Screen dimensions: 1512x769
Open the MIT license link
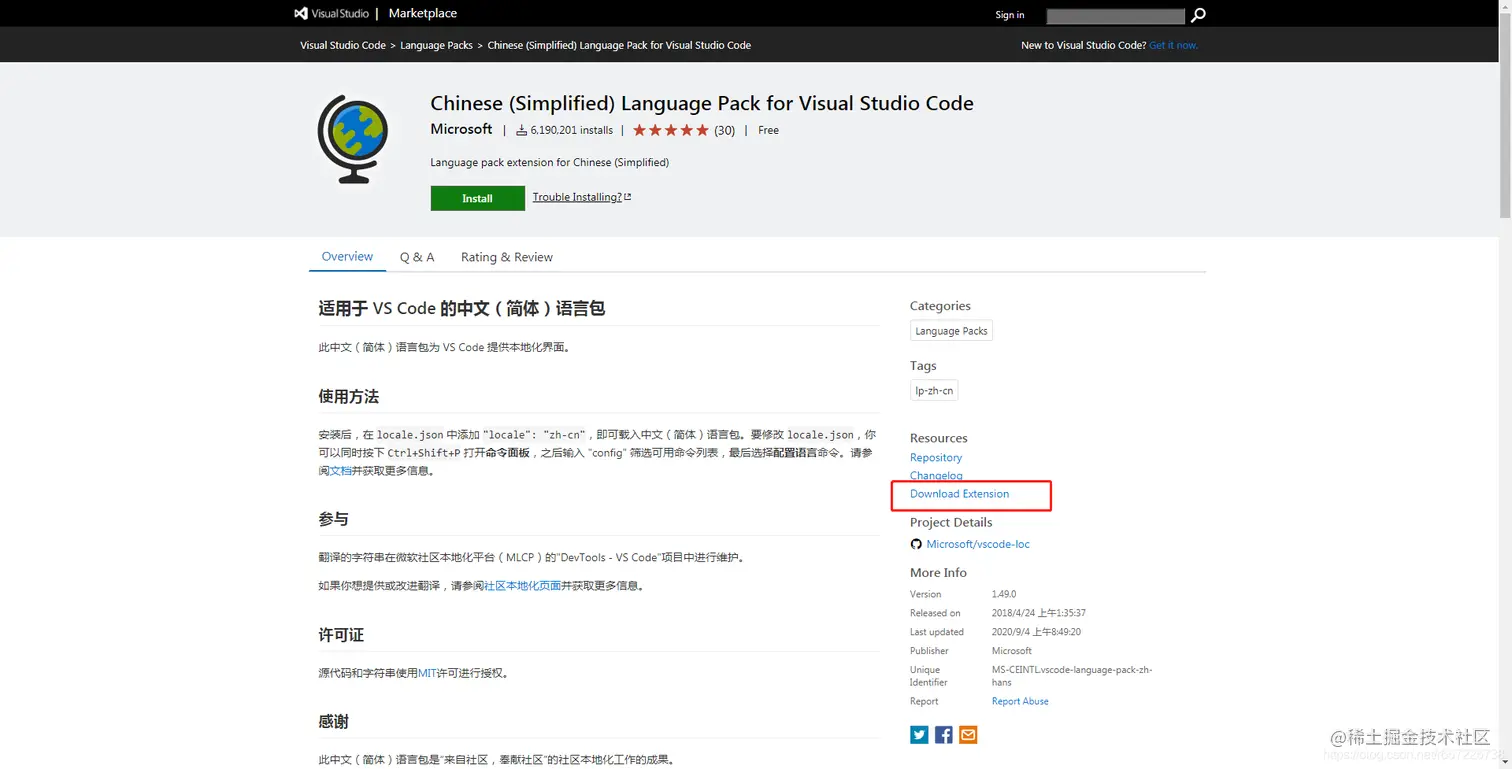(x=427, y=673)
